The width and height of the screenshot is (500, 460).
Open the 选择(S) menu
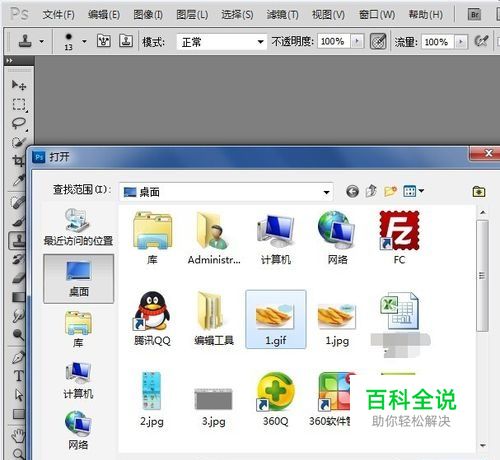pyautogui.click(x=237, y=14)
